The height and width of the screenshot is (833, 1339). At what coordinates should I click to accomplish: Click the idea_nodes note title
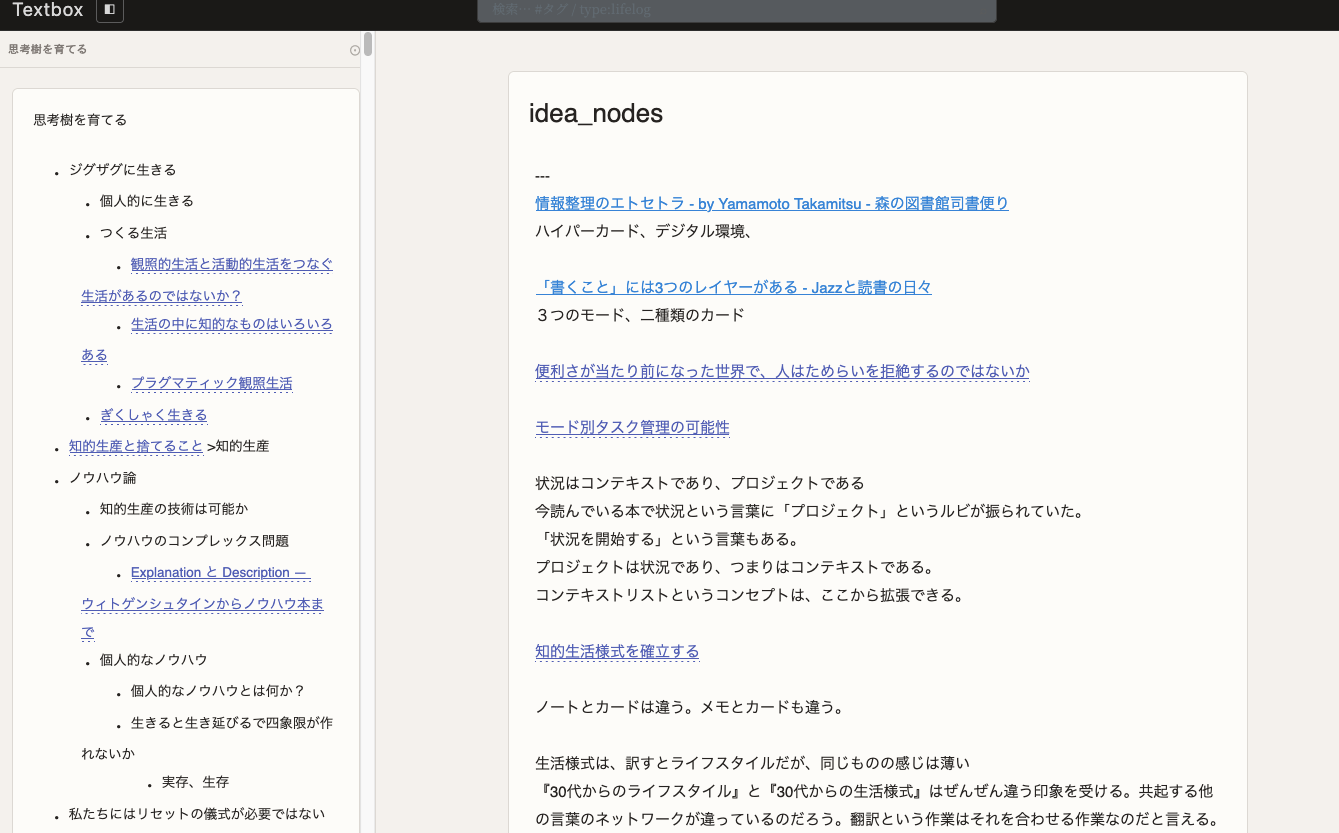click(x=596, y=113)
